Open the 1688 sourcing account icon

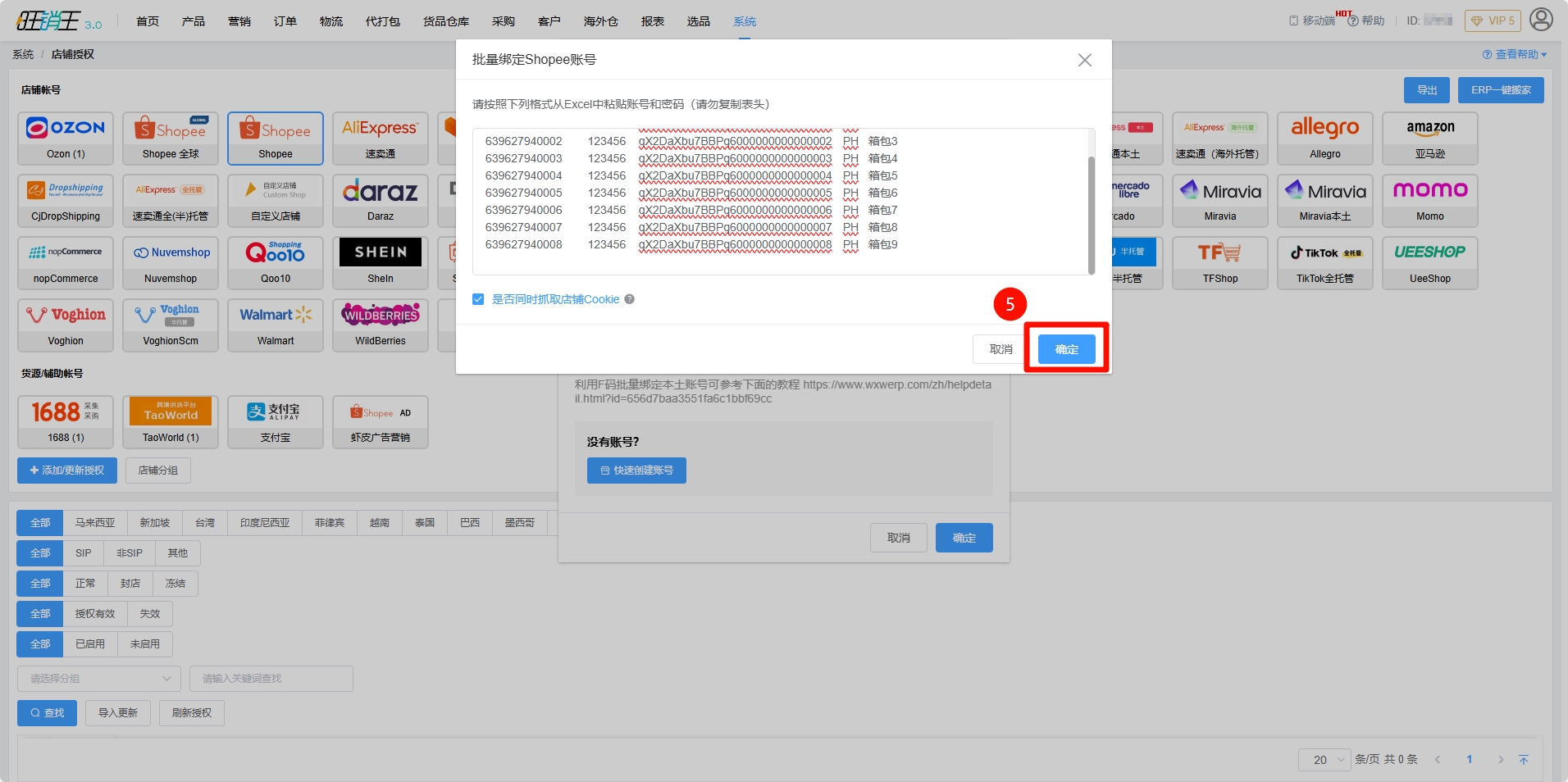point(66,421)
